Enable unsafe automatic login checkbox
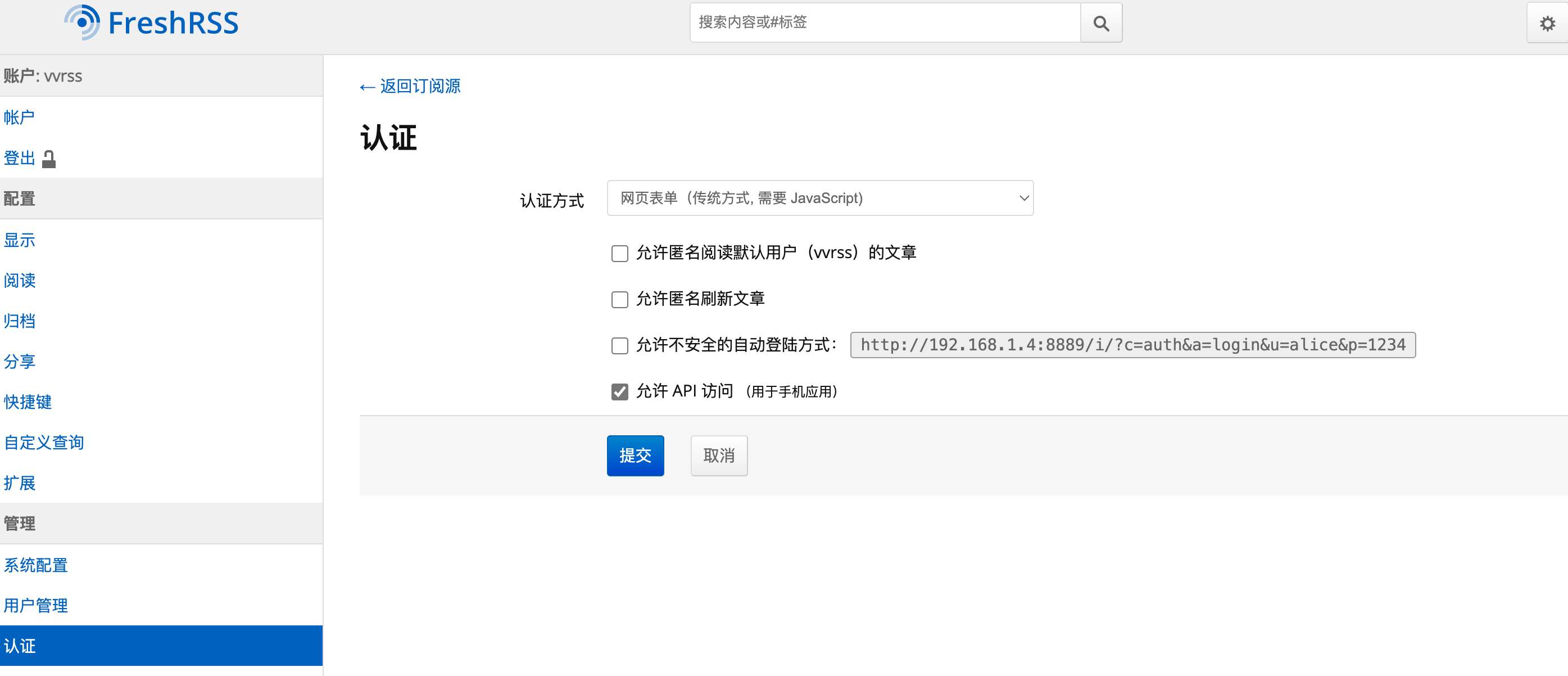Viewport: 1568px width, 676px height. (x=619, y=346)
